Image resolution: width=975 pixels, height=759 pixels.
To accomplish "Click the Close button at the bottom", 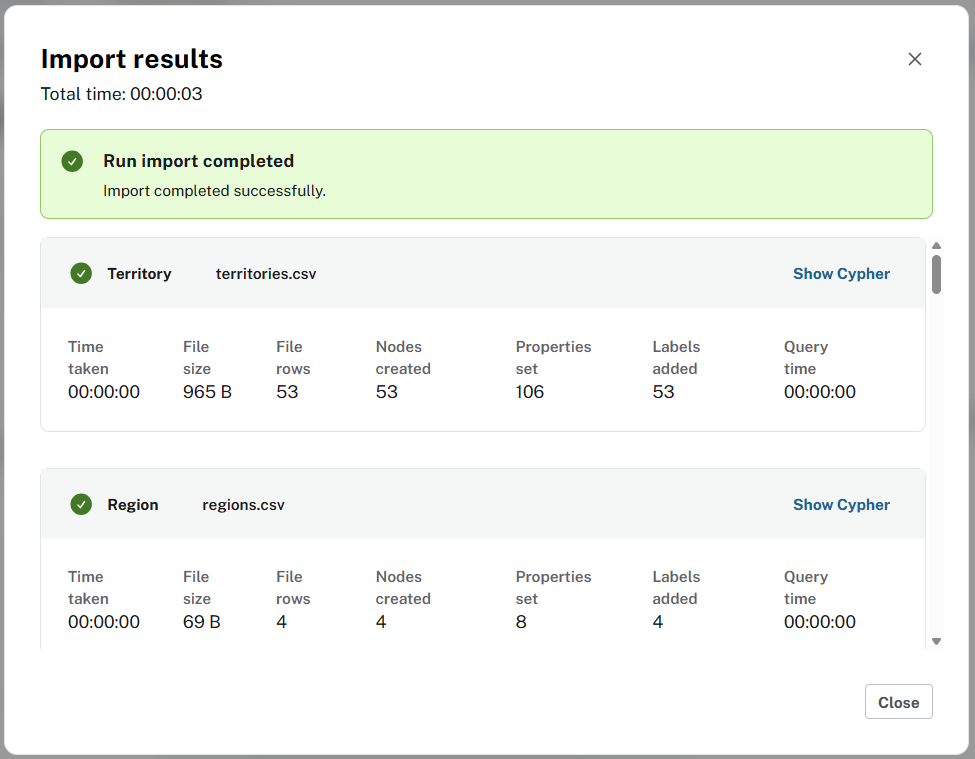I will 898,701.
